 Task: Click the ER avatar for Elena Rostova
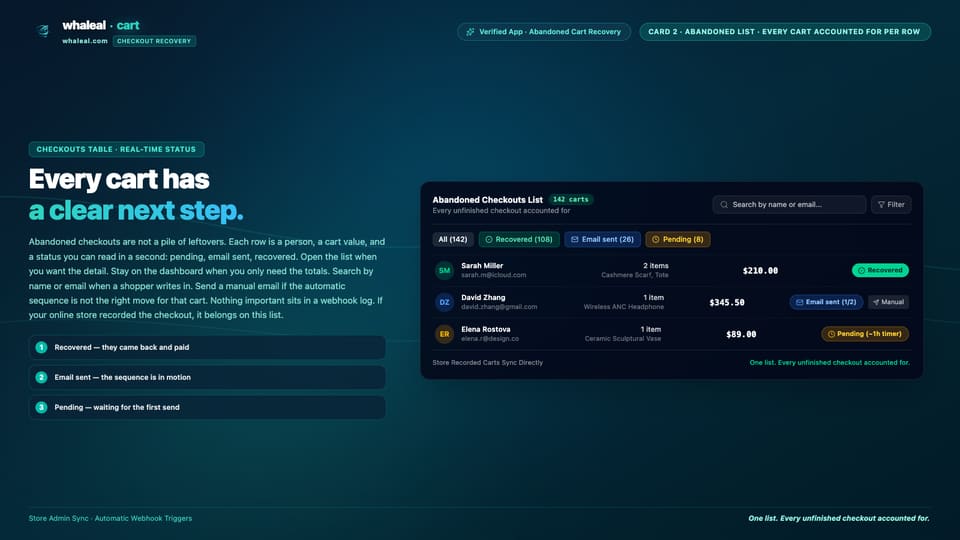(444, 334)
